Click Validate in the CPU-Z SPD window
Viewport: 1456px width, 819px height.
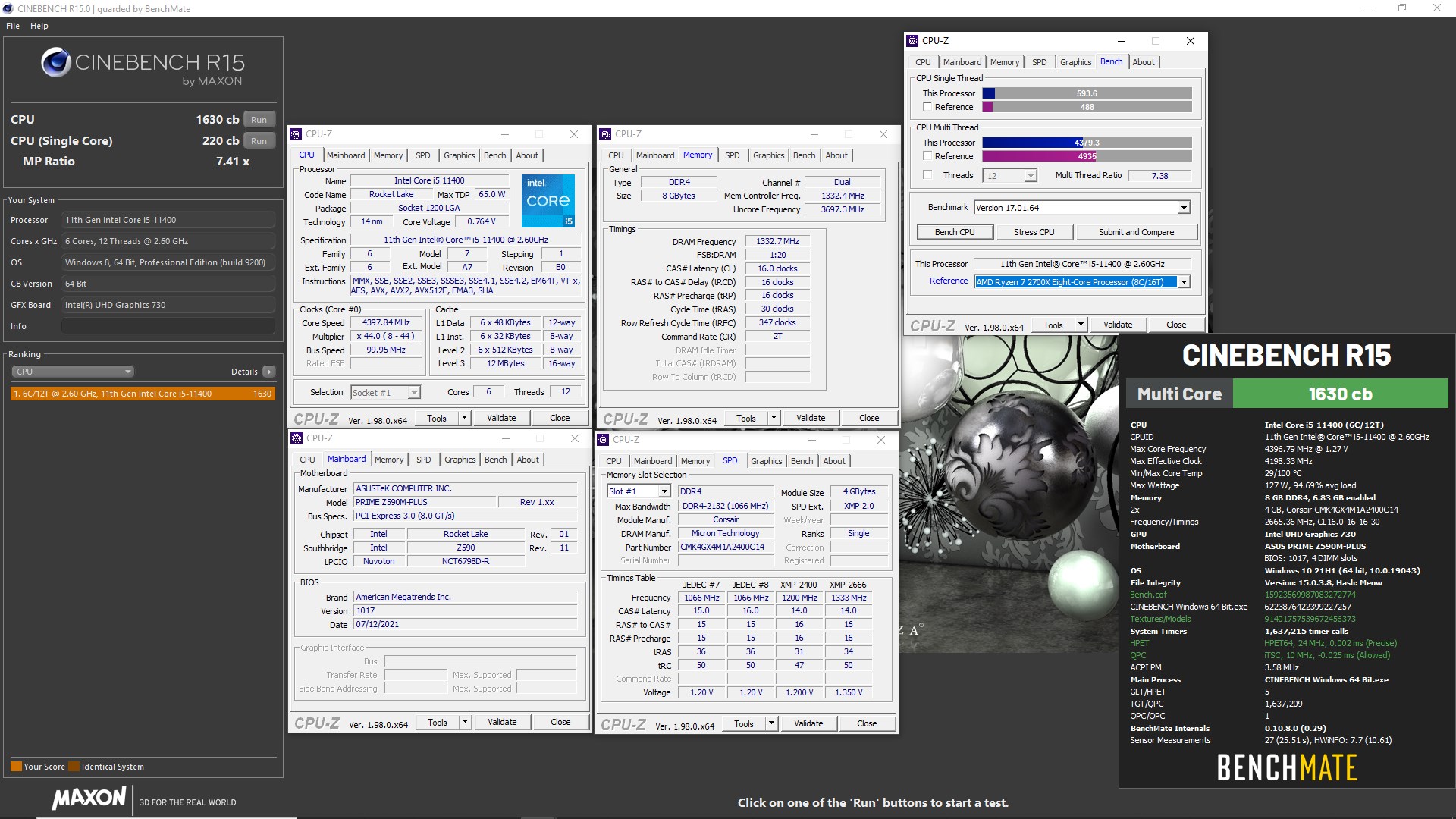(808, 723)
